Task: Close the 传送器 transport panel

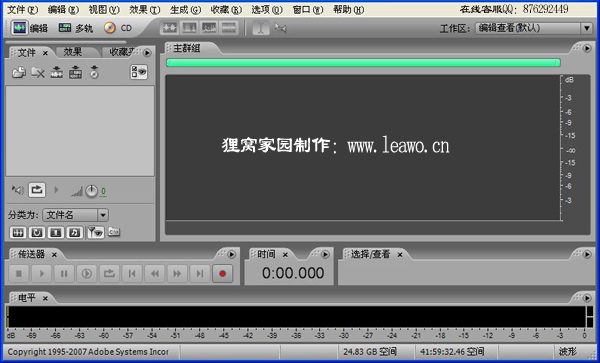Action: pos(54,255)
